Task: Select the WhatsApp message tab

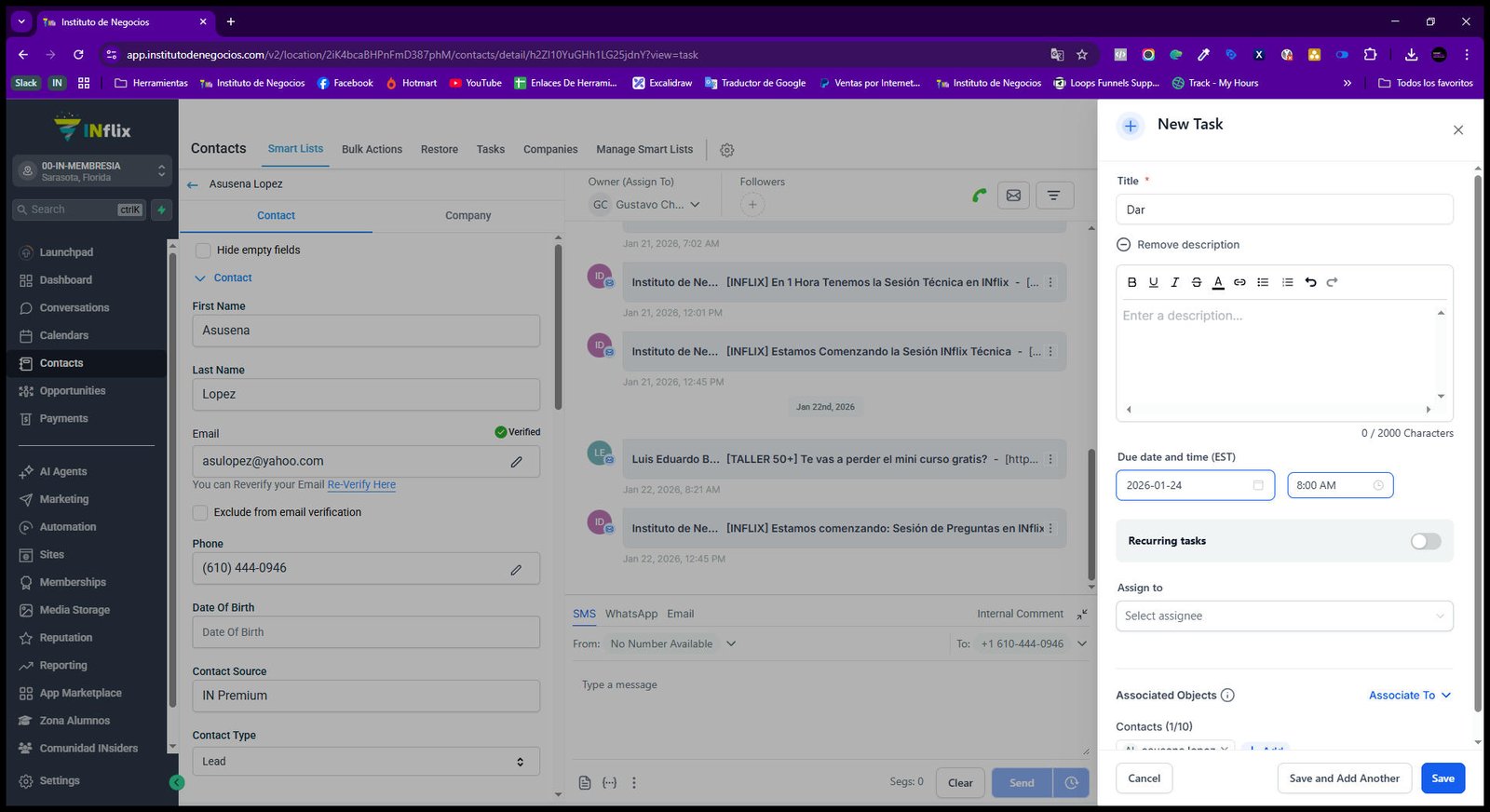Action: click(x=631, y=614)
